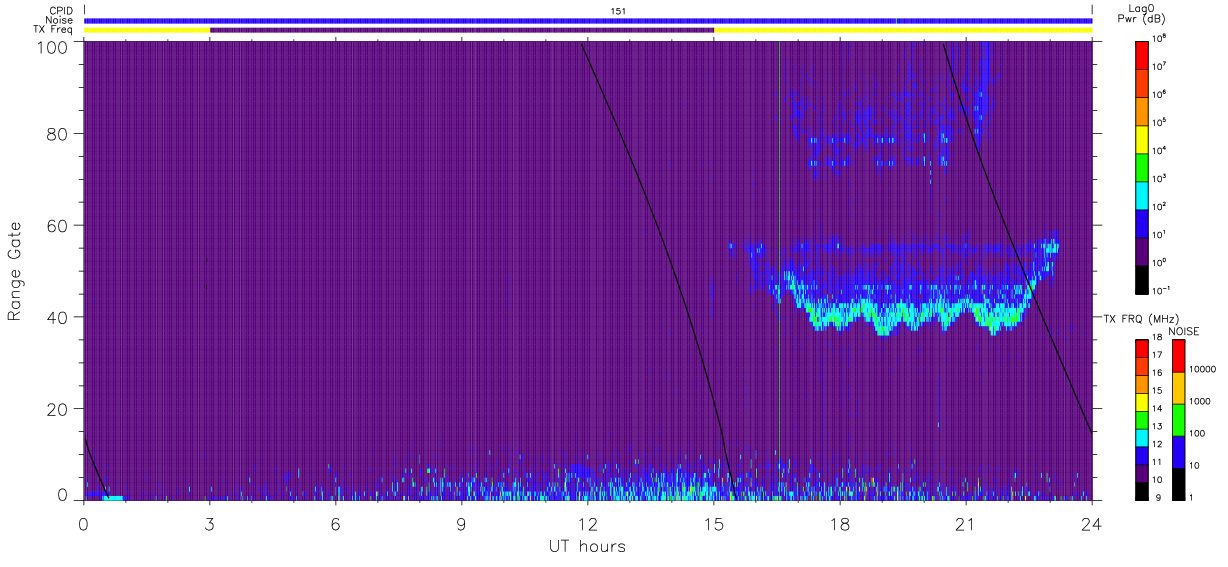Click the purple section of the TX Freq bar

tap(462, 30)
